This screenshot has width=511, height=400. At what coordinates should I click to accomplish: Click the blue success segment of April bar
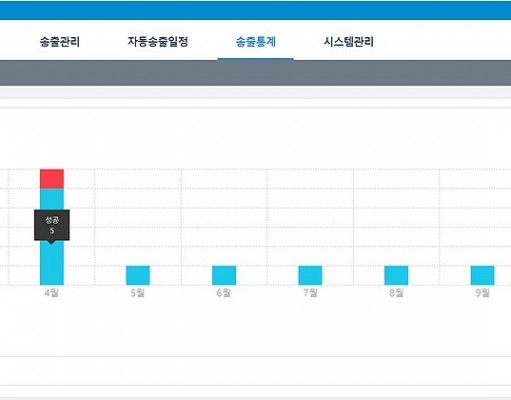click(x=52, y=263)
